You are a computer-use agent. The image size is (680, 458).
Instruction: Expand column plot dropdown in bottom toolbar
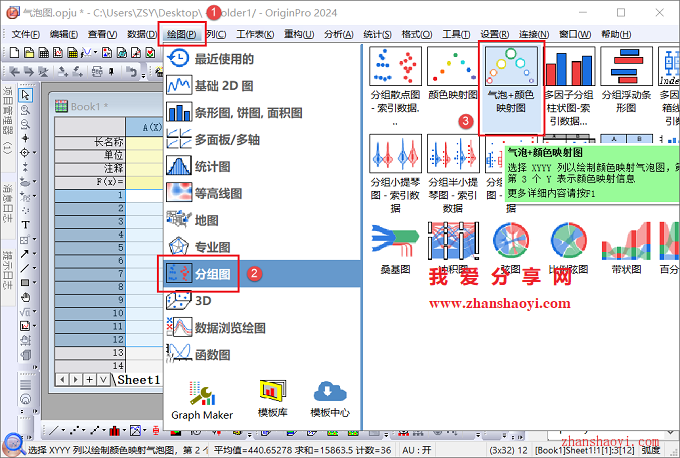click(x=124, y=431)
